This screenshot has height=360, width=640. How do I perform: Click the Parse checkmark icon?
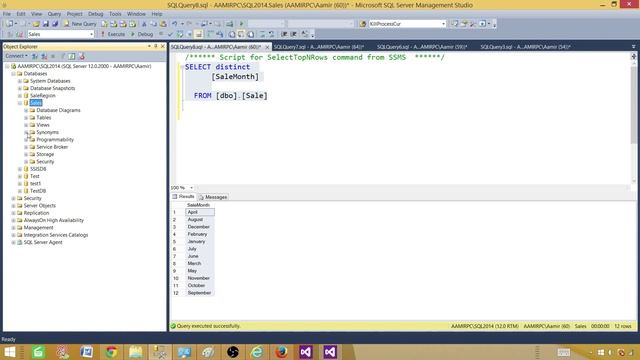(170, 34)
